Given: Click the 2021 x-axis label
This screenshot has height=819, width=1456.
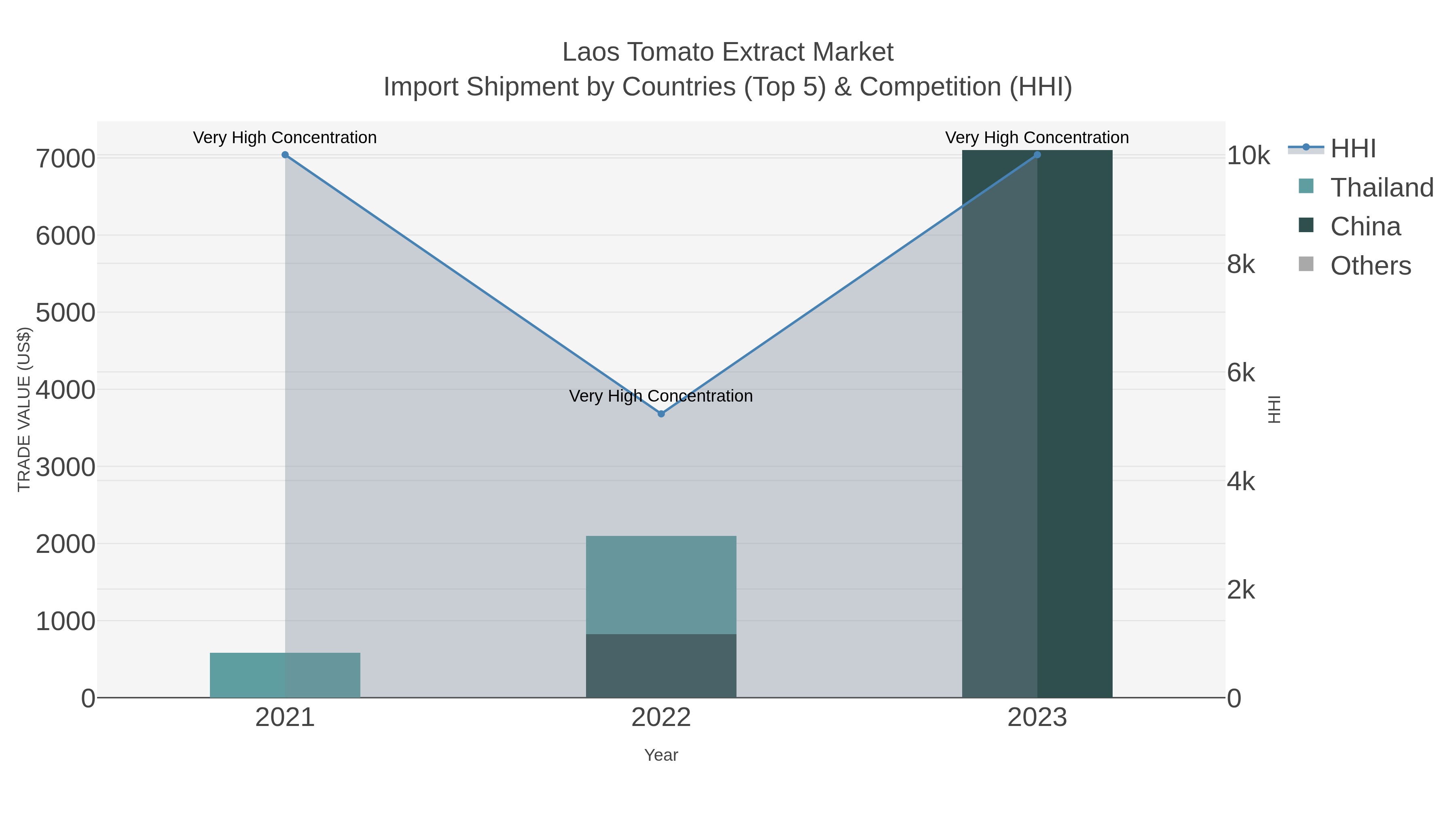Looking at the screenshot, I should pyautogui.click(x=285, y=718).
